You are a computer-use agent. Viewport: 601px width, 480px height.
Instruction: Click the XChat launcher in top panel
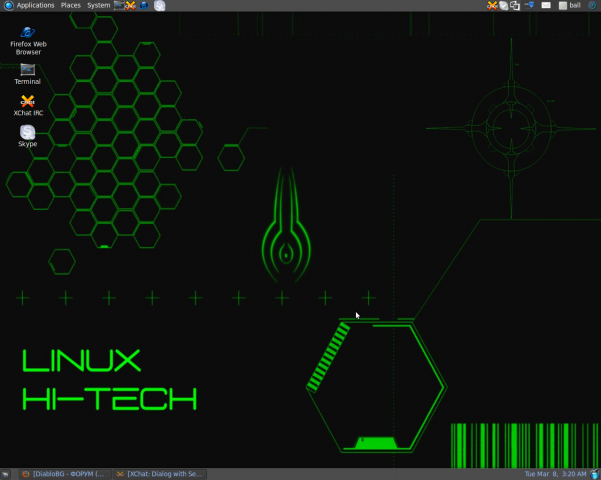tap(130, 5)
